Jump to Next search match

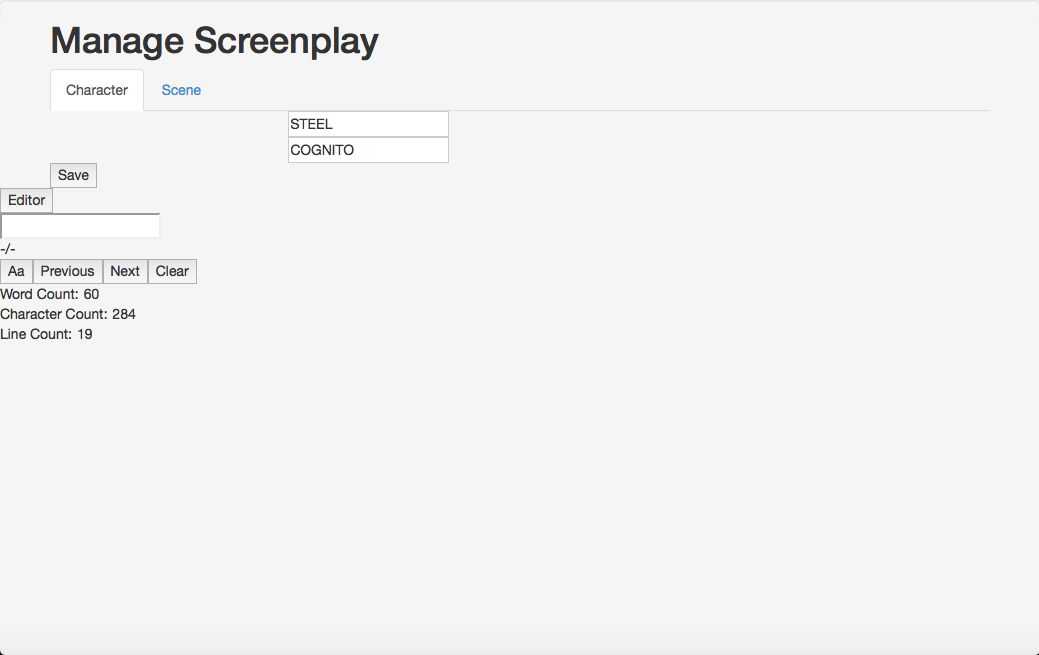pos(125,271)
